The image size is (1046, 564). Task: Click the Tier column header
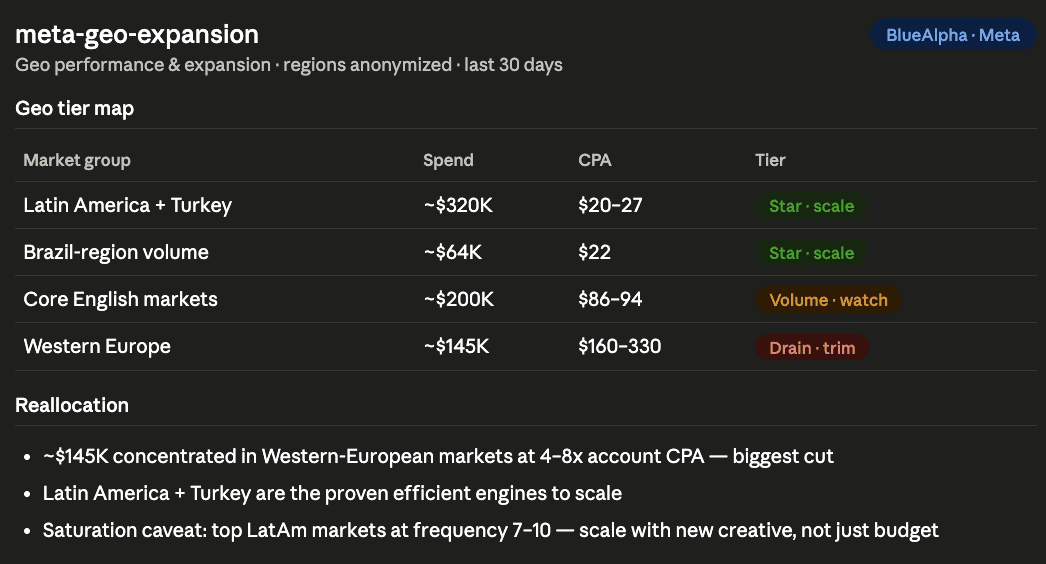(770, 160)
